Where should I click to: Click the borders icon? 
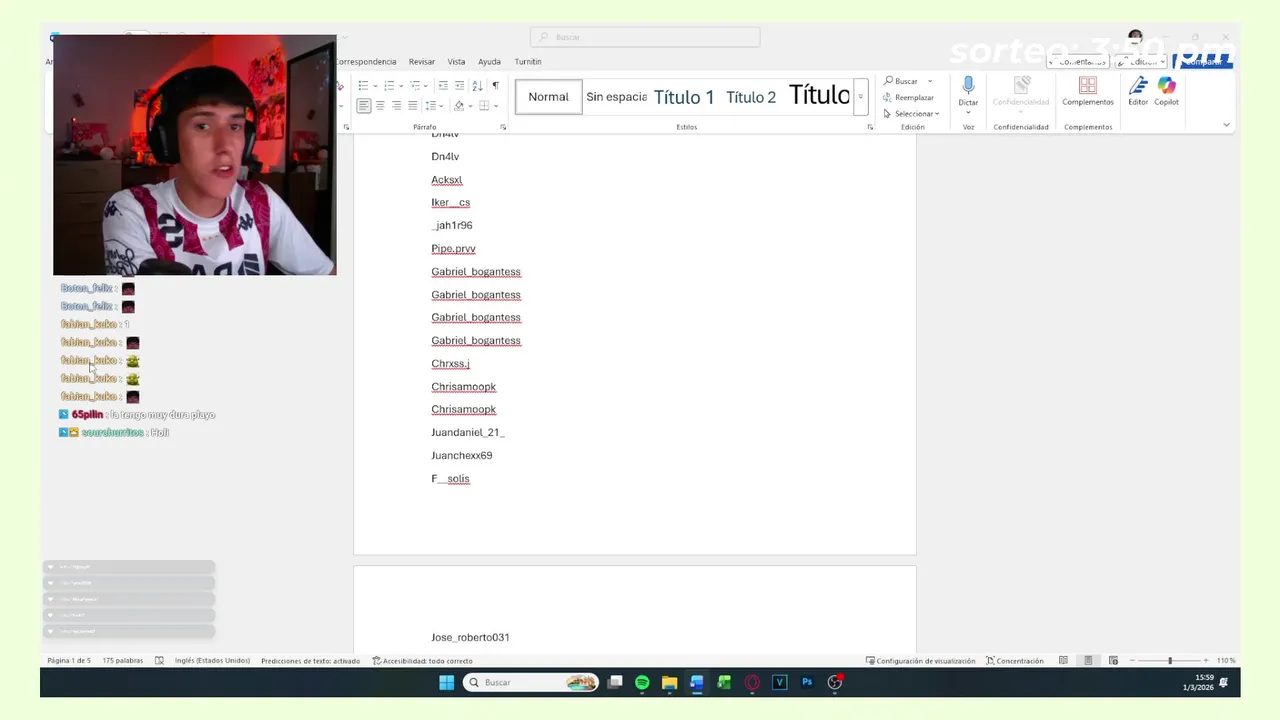click(484, 105)
